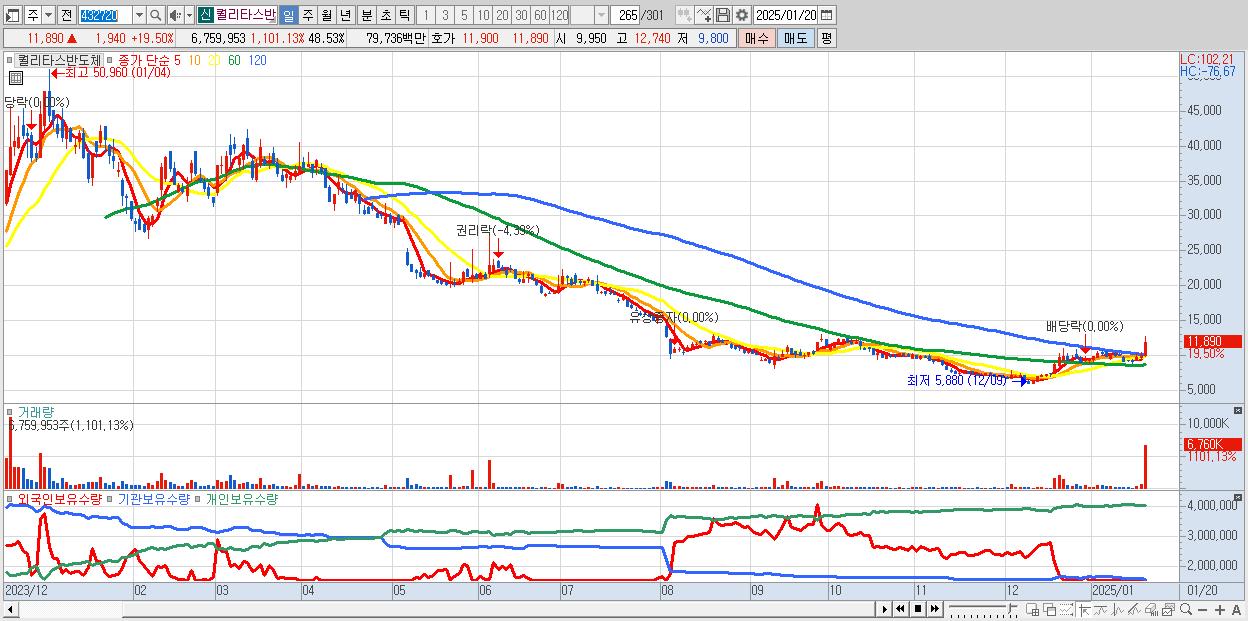Select the second 초 period toggle
Image resolution: width=1248 pixels, height=621 pixels.
tap(385, 15)
